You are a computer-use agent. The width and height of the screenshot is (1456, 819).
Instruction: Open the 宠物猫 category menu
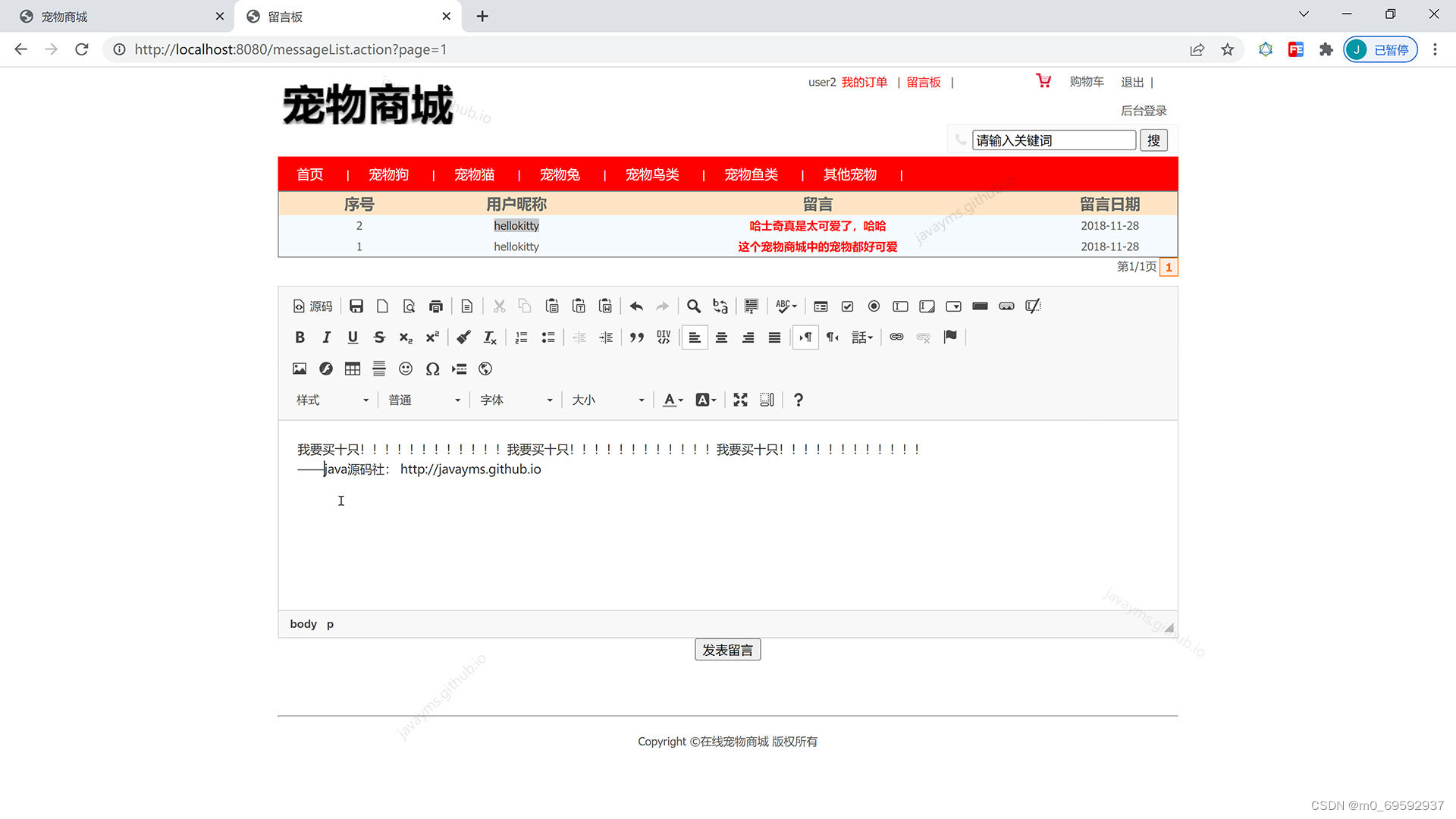click(475, 174)
